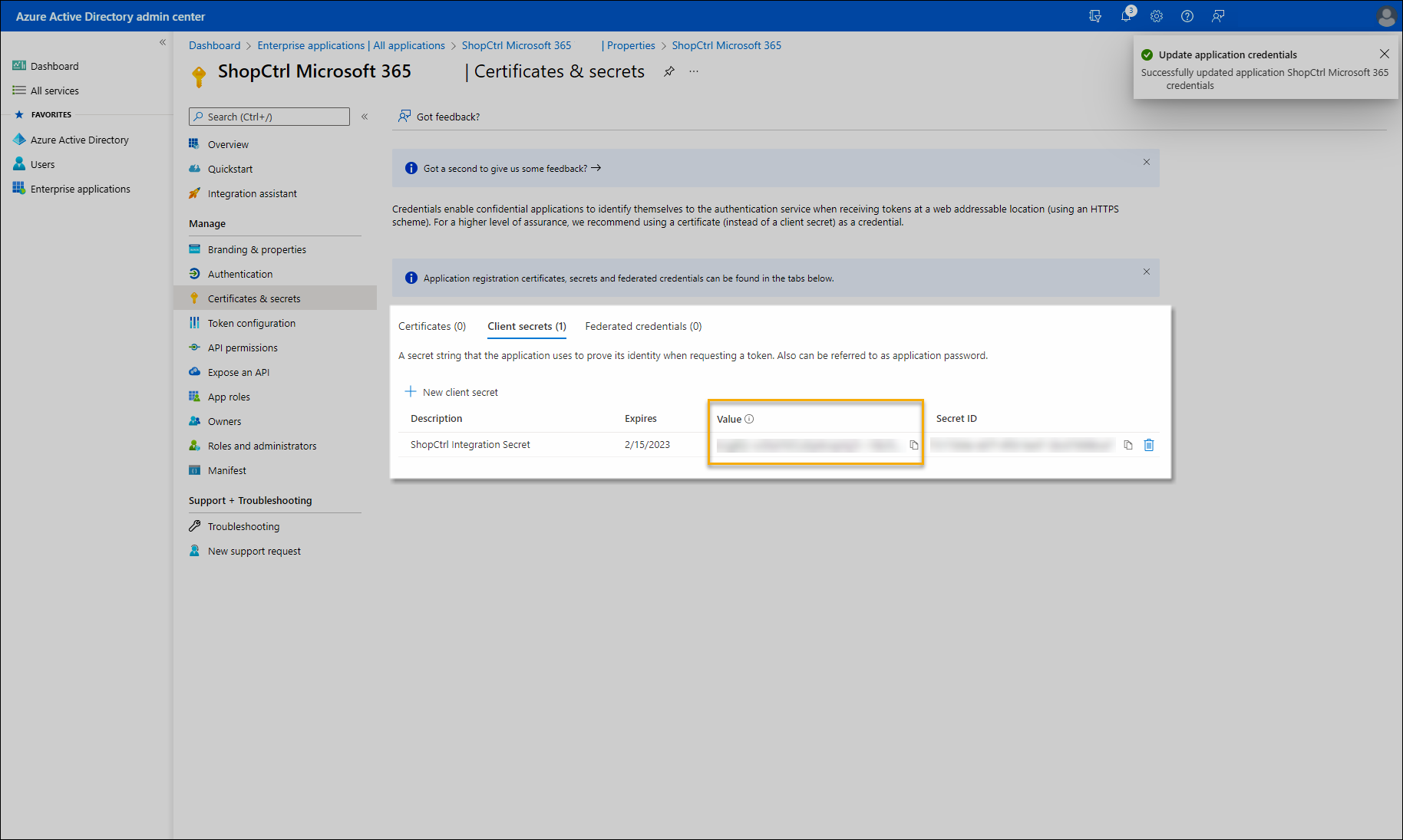Open API permissions

coord(243,348)
